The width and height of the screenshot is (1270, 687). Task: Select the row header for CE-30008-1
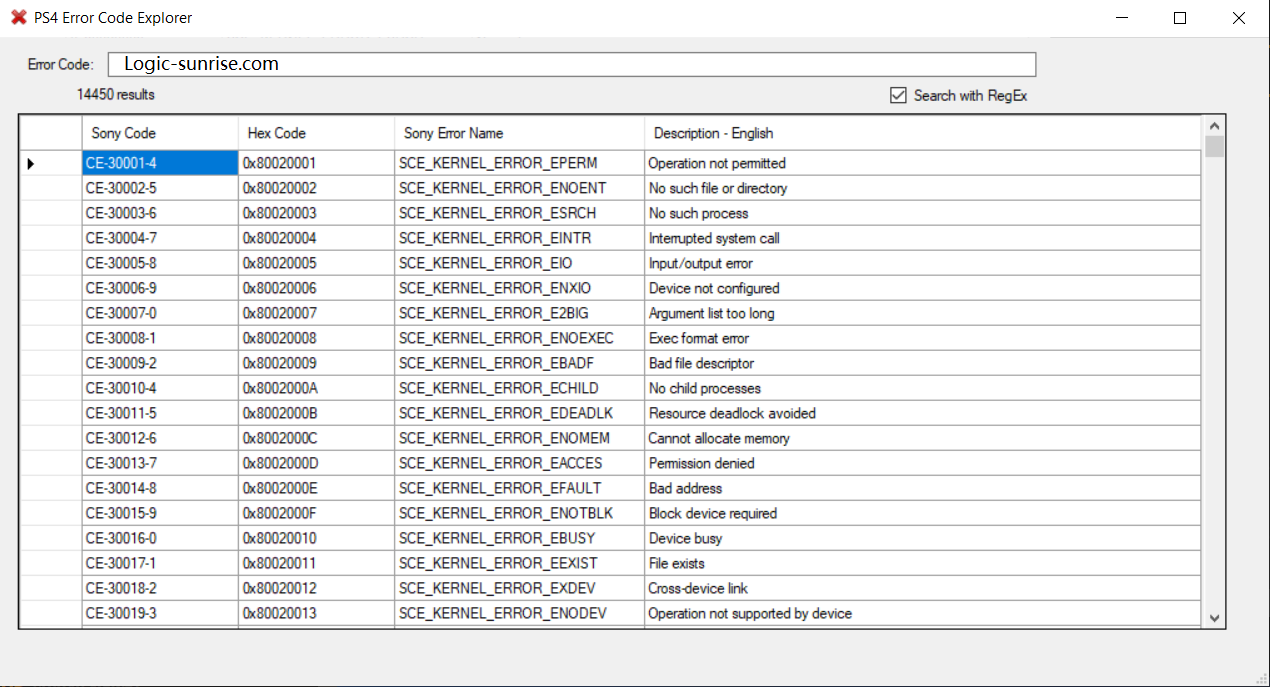coord(50,338)
